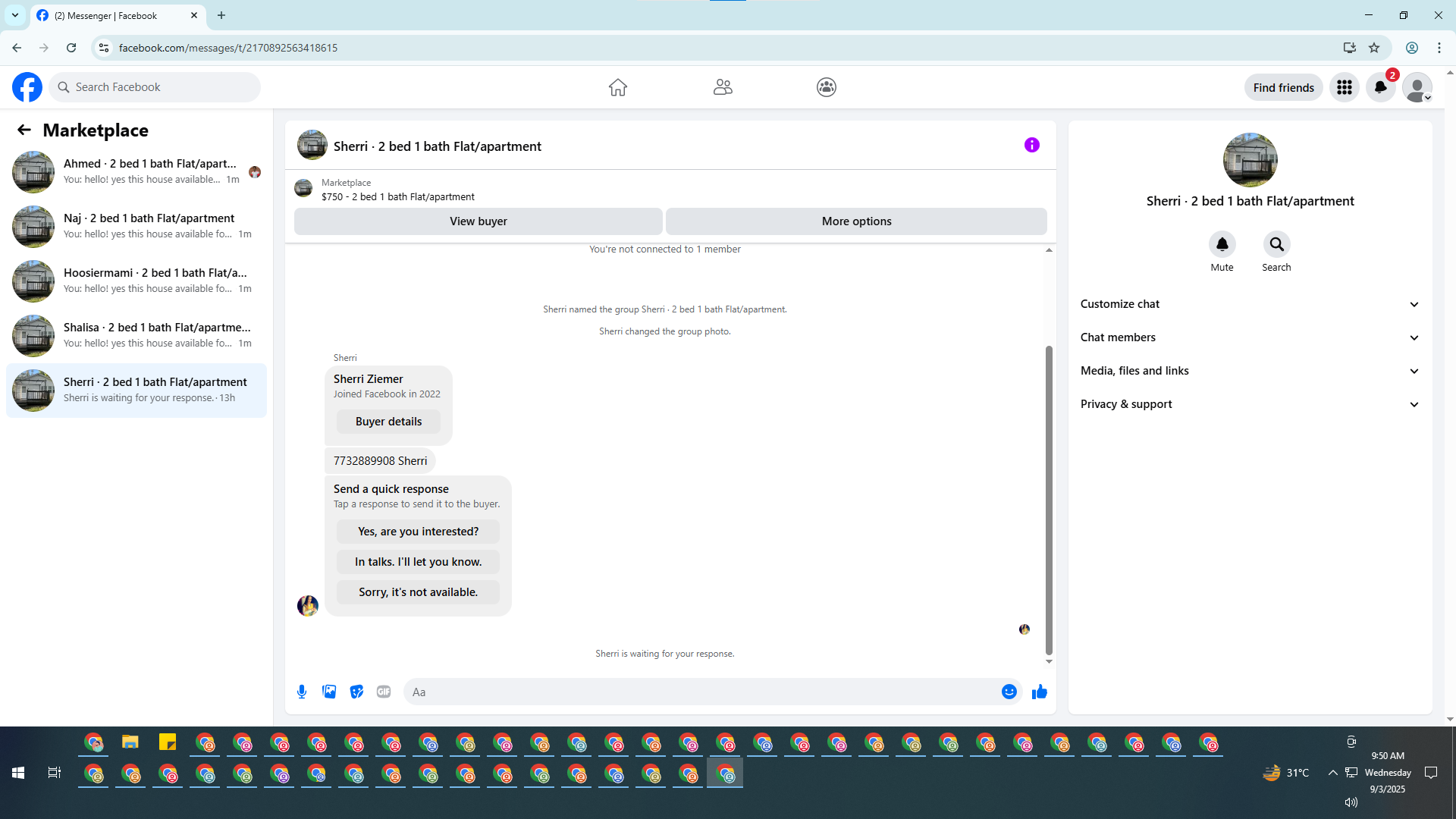This screenshot has height=819, width=1456.
Task: Reload the page
Action: click(71, 48)
